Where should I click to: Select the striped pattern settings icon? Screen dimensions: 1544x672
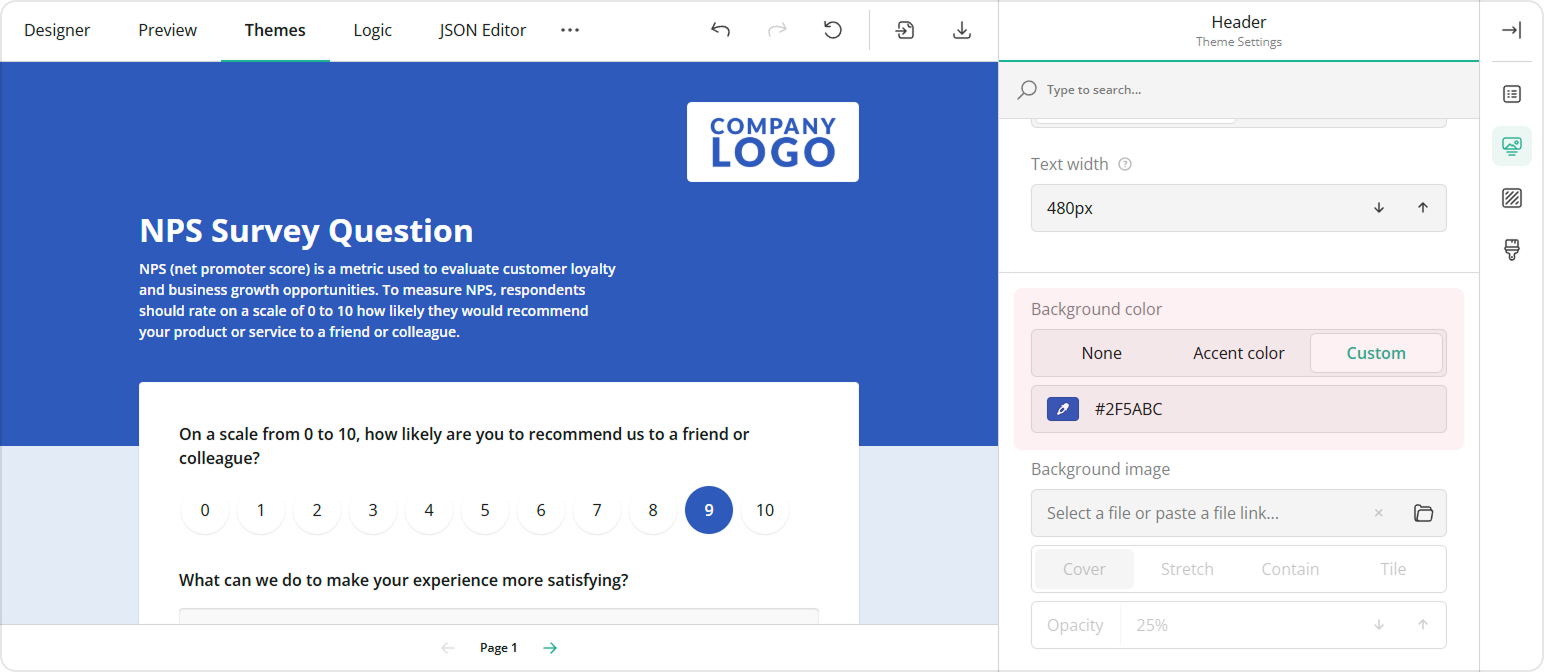click(1511, 197)
